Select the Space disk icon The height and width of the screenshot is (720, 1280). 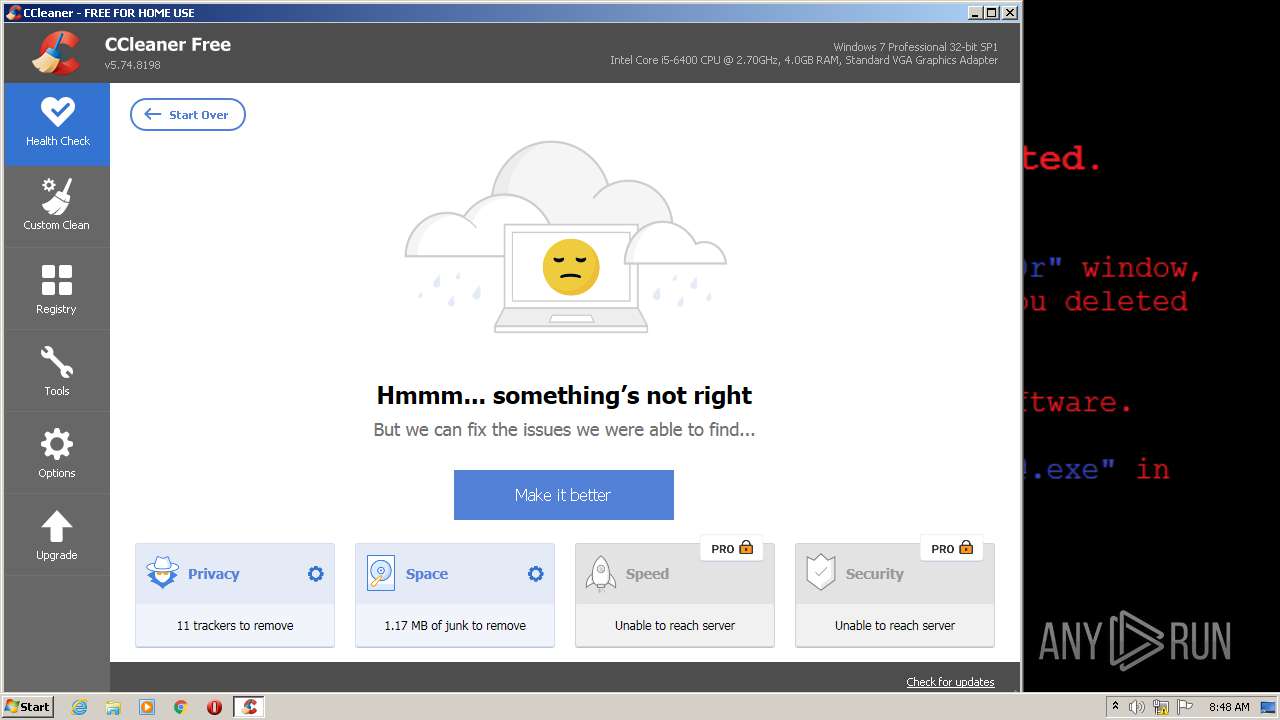tap(381, 573)
